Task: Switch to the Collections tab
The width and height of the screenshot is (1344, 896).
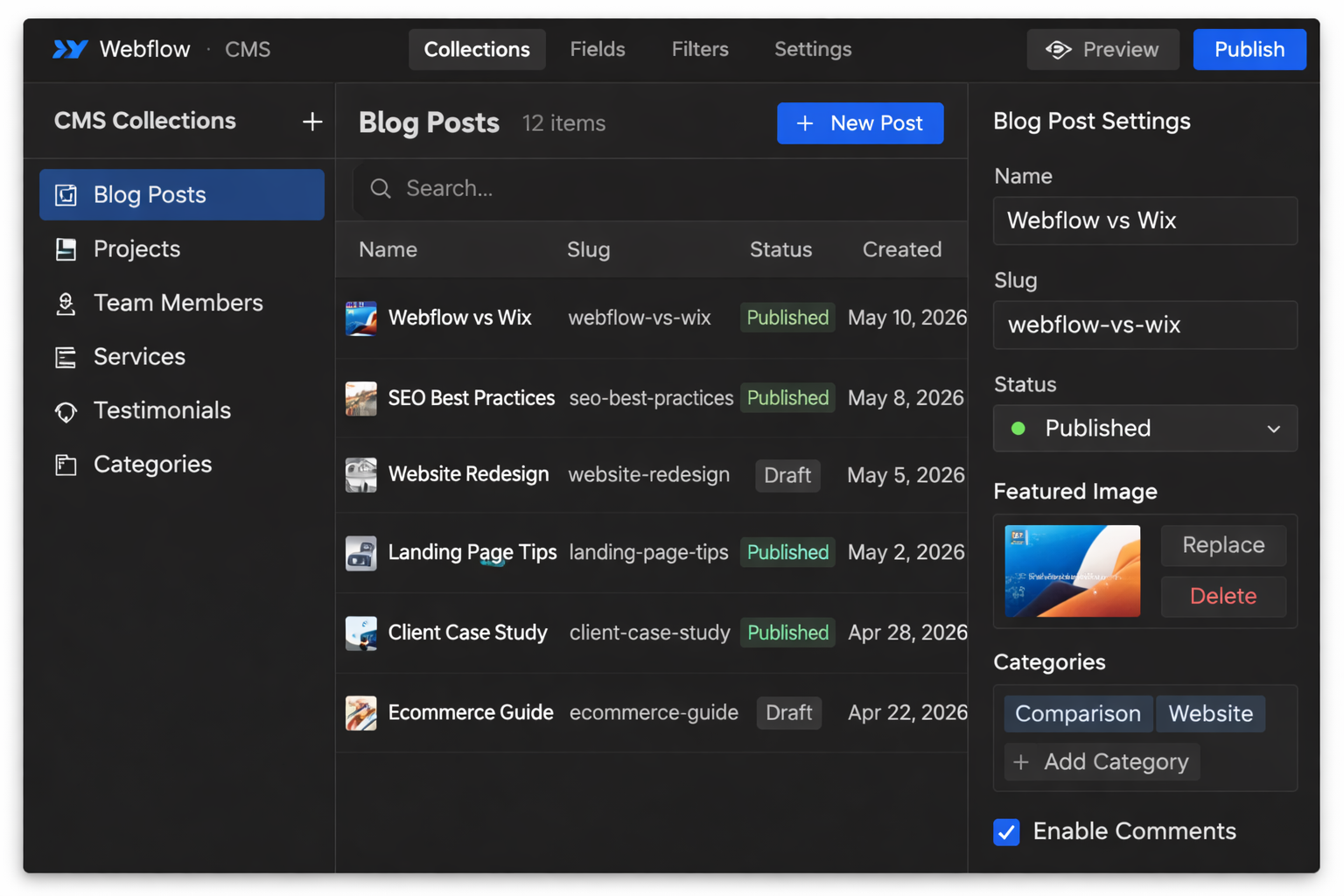Action: [477, 49]
